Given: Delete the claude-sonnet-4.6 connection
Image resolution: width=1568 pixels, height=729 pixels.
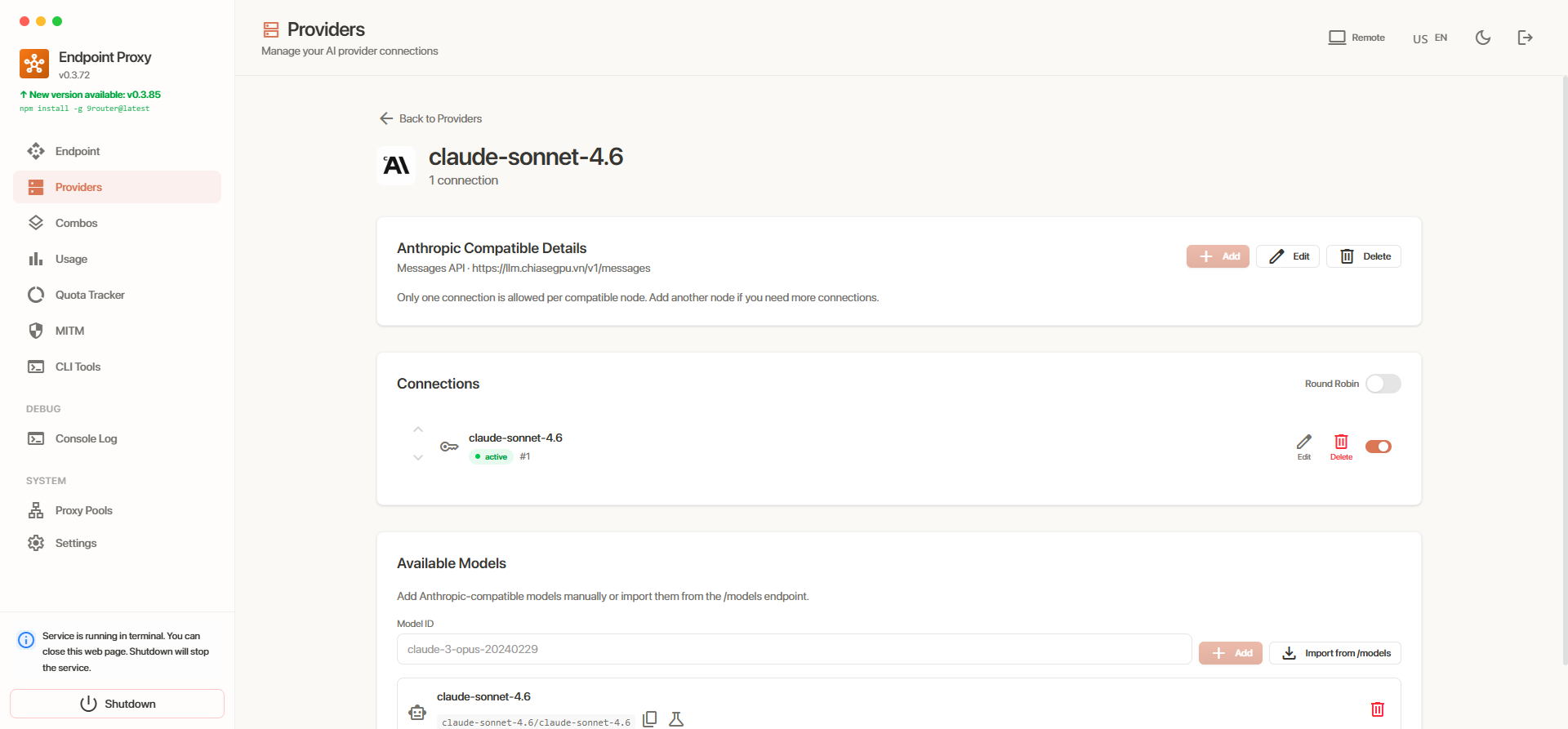Looking at the screenshot, I should 1341,447.
